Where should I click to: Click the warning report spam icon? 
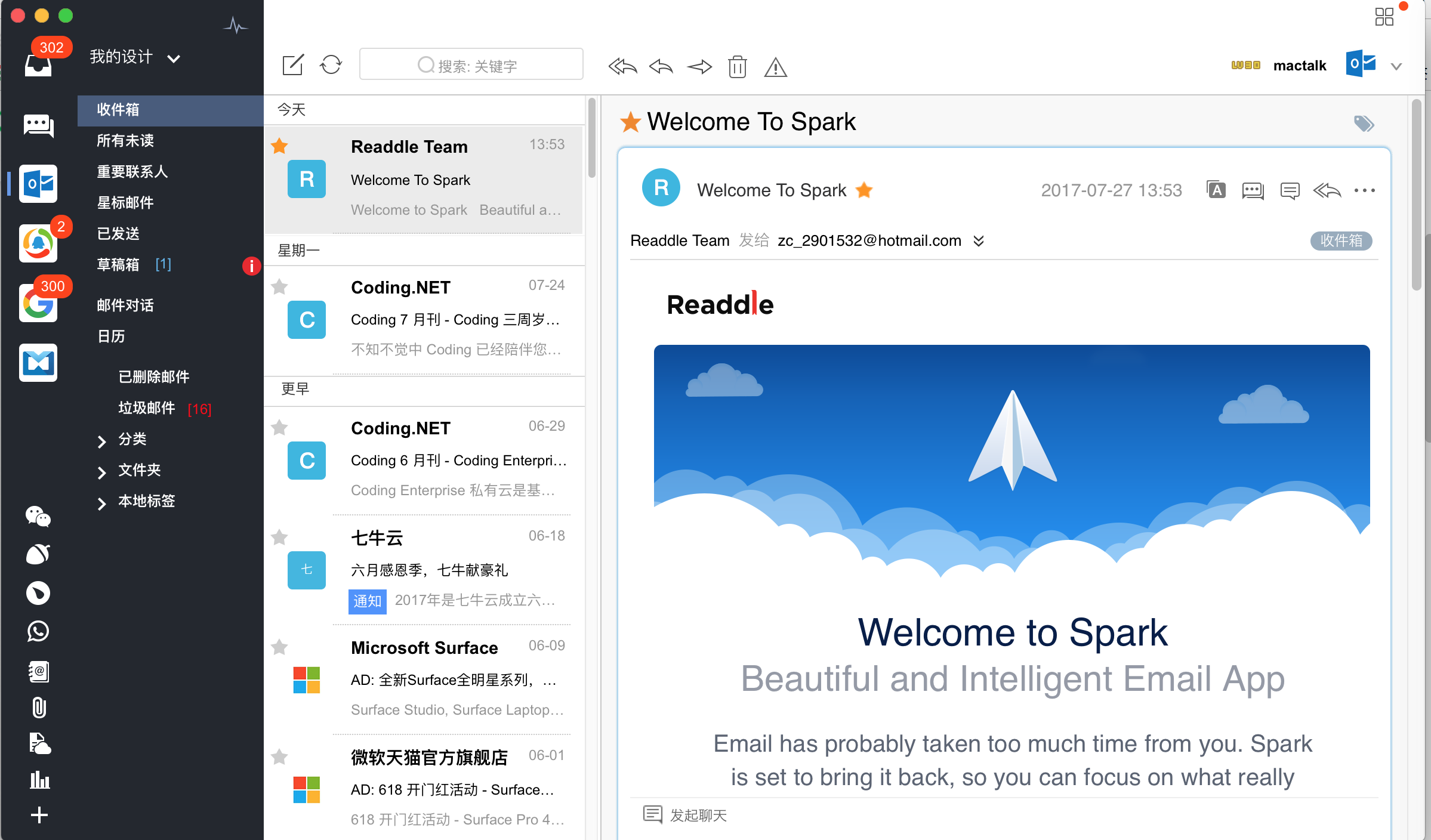[776, 67]
